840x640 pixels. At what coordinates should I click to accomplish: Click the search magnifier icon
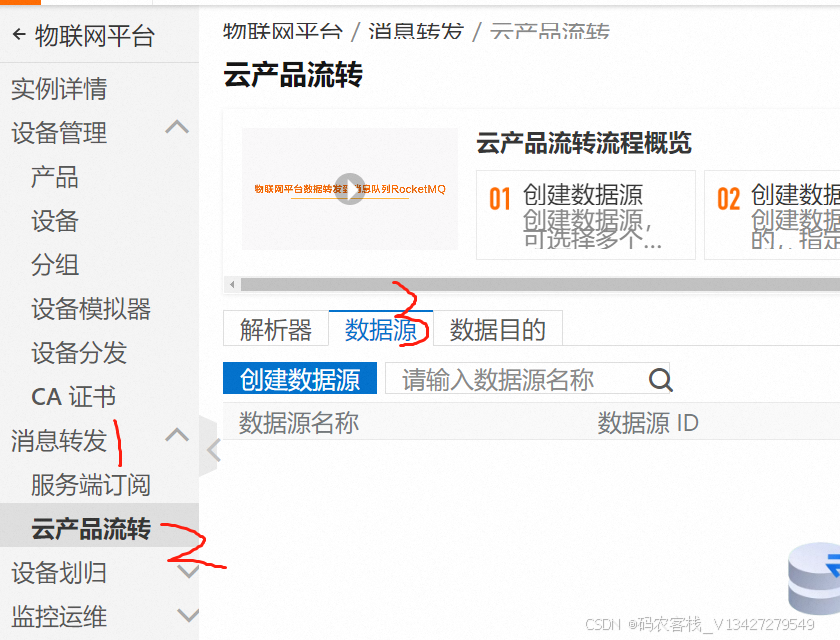(x=660, y=380)
